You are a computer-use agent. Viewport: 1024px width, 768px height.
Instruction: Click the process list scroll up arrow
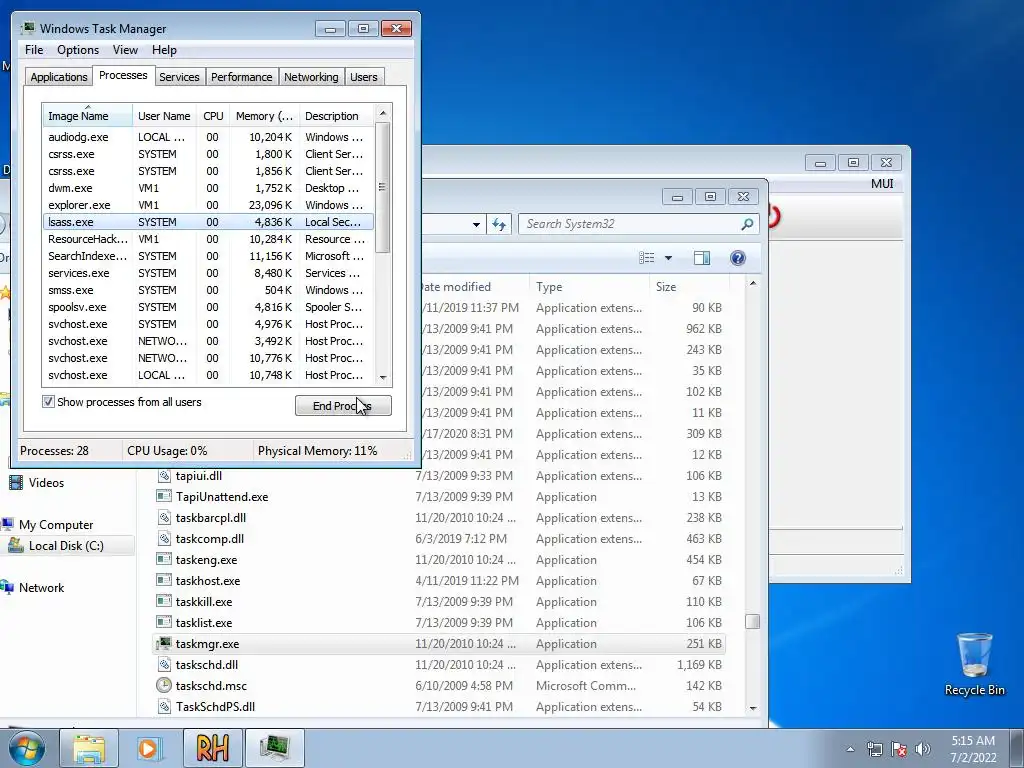coord(383,113)
